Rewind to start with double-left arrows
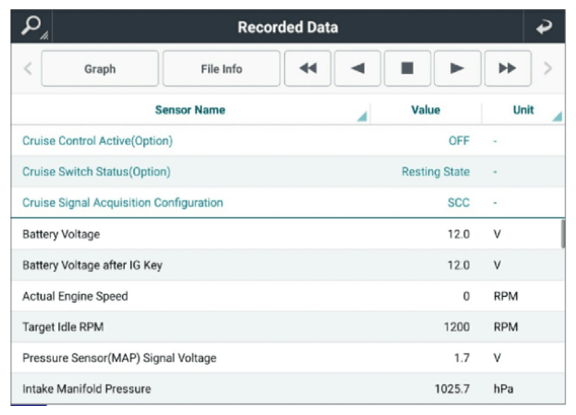Viewport: 576px width, 415px height. click(307, 69)
